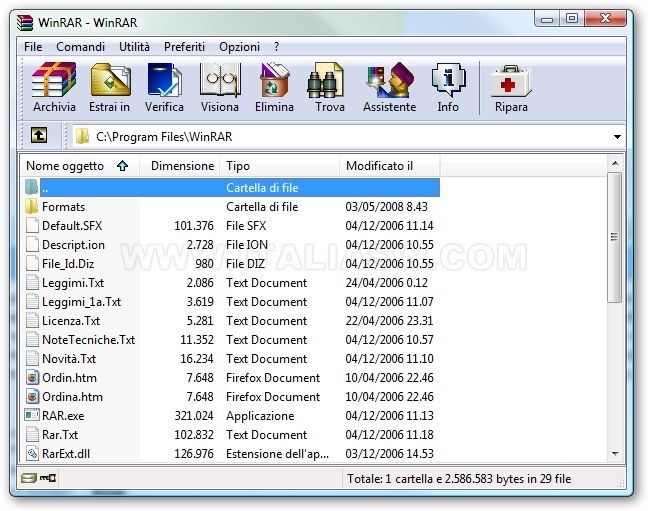This screenshot has height=511, width=648.
Task: Click the folder icon in address bar
Action: coord(82,136)
